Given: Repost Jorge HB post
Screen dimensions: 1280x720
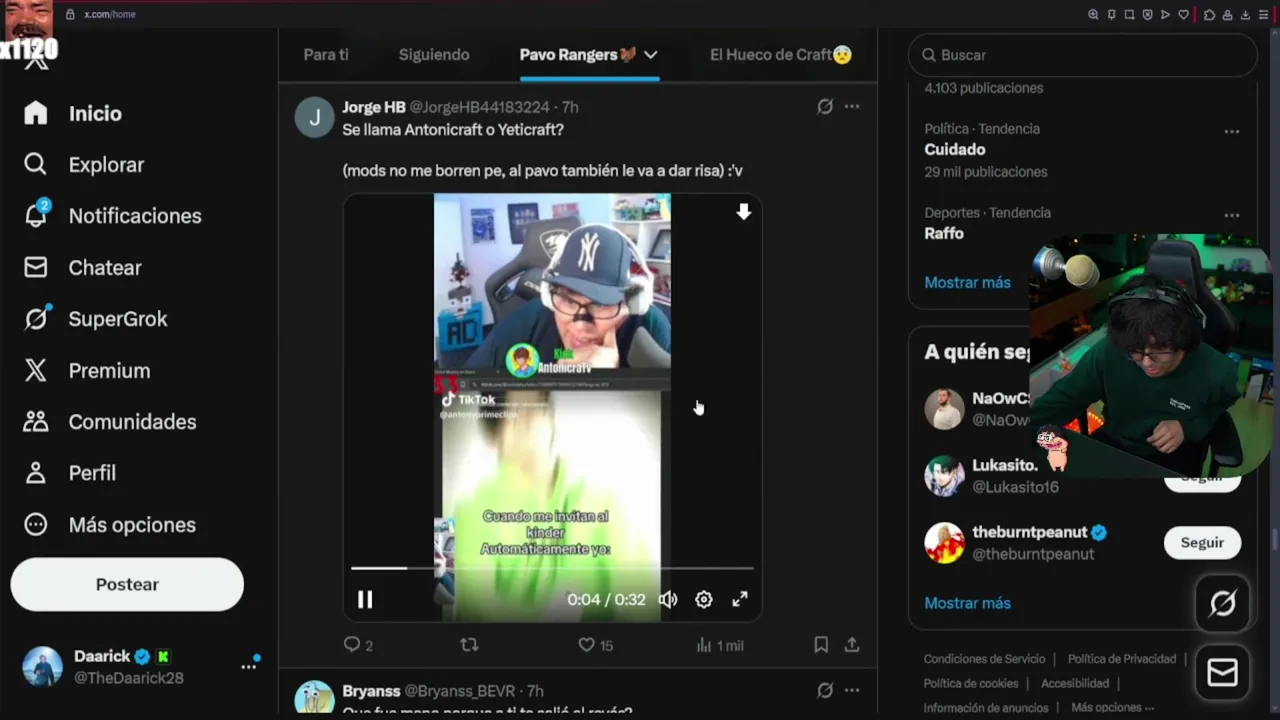Looking at the screenshot, I should tap(469, 645).
